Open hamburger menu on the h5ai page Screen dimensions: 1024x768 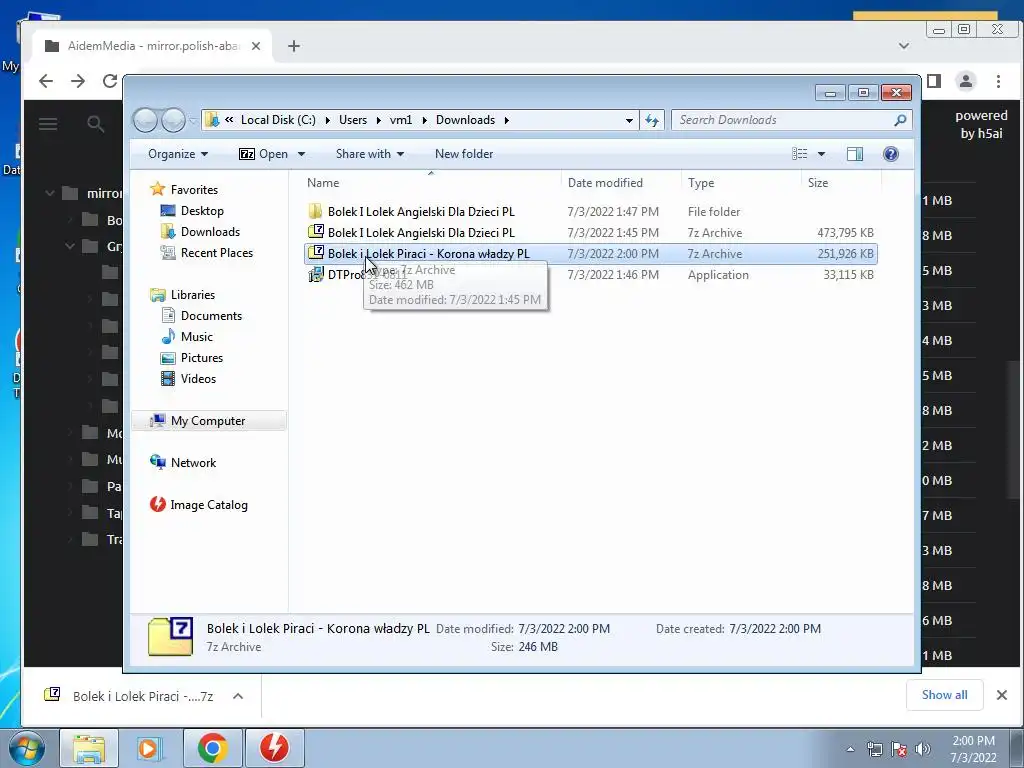tap(48, 124)
